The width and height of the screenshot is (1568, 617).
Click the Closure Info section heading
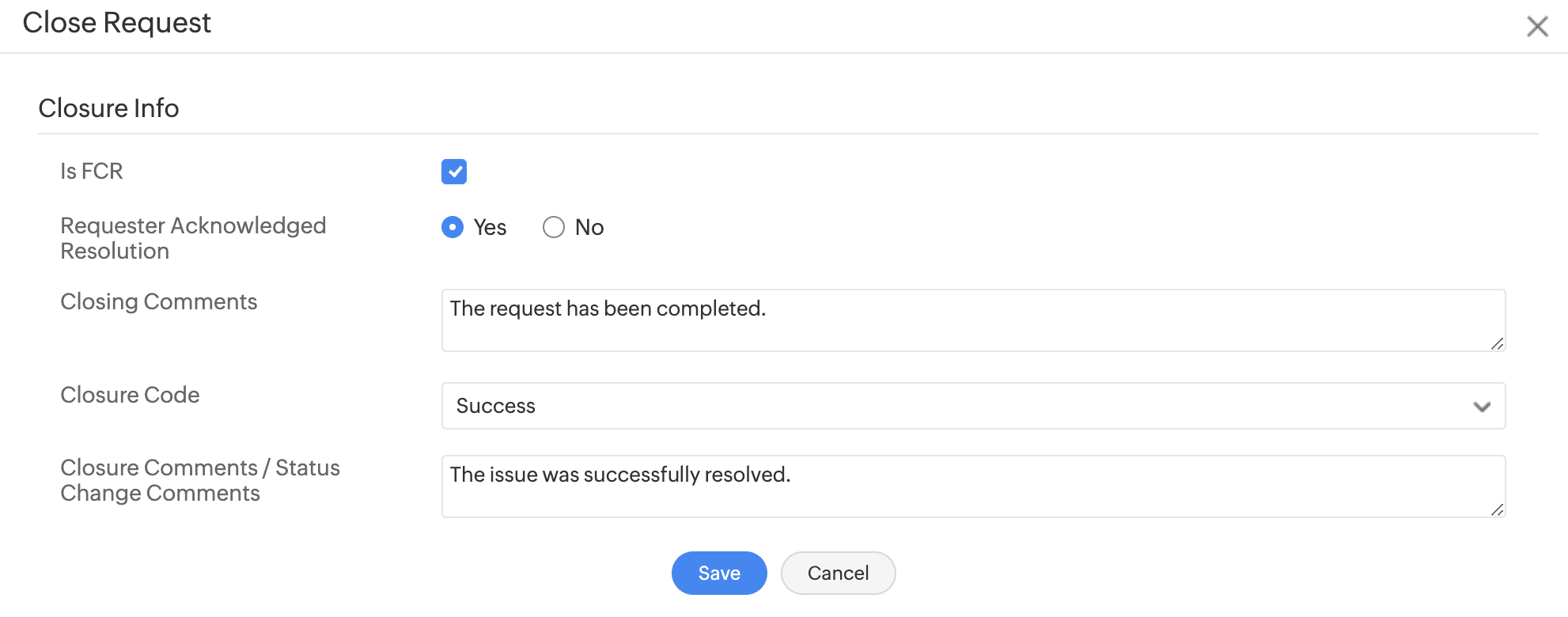click(x=108, y=108)
